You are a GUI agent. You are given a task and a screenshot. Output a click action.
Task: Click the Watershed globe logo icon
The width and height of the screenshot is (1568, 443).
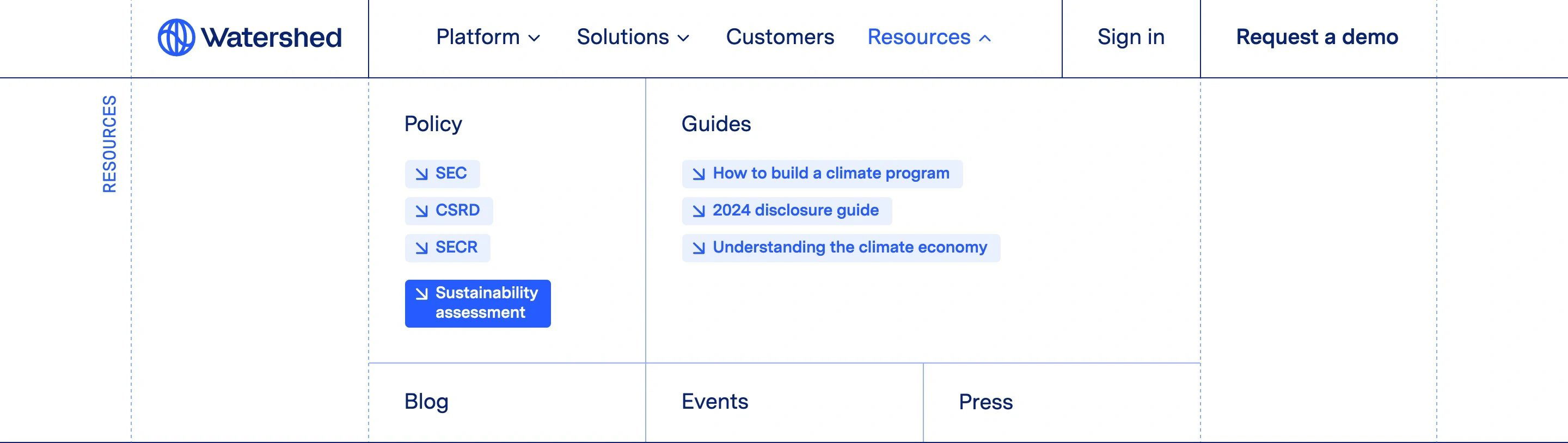pos(176,37)
